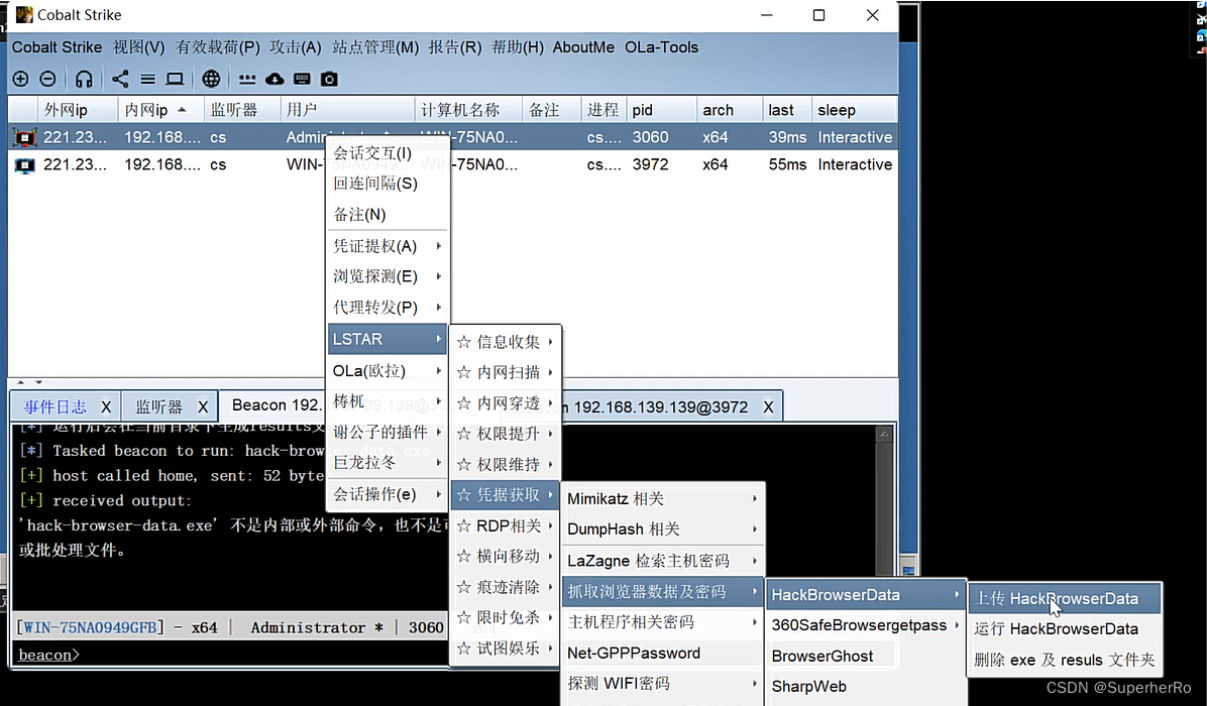This screenshot has width=1207, height=706.
Task: Expand the ☆ 内网扫描 submenu
Action: click(x=505, y=373)
